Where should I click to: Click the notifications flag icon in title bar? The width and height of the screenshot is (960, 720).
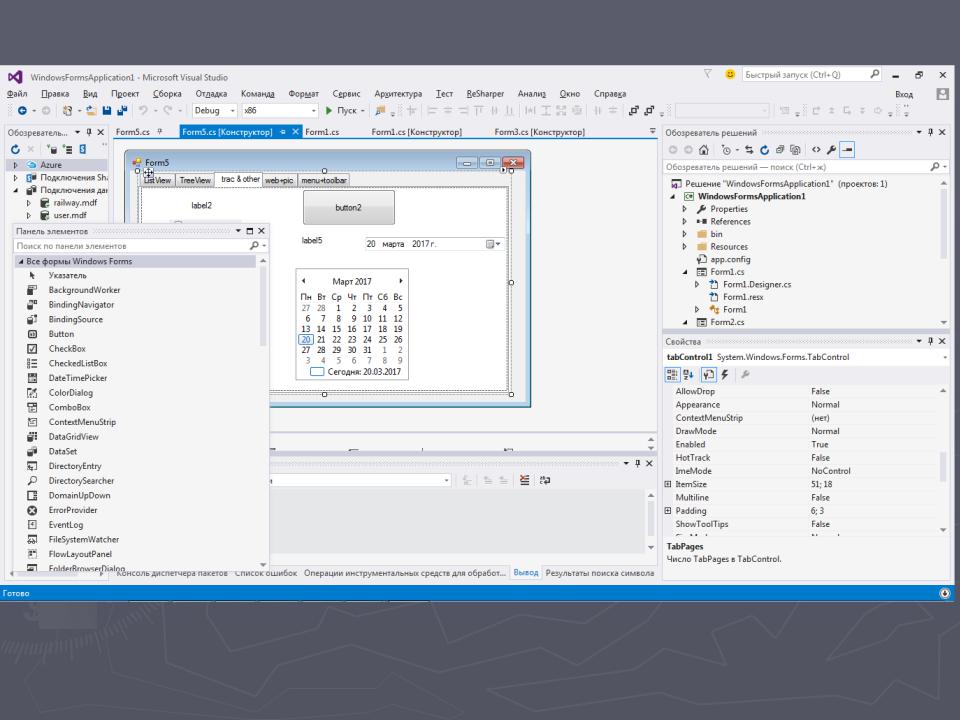708,74
